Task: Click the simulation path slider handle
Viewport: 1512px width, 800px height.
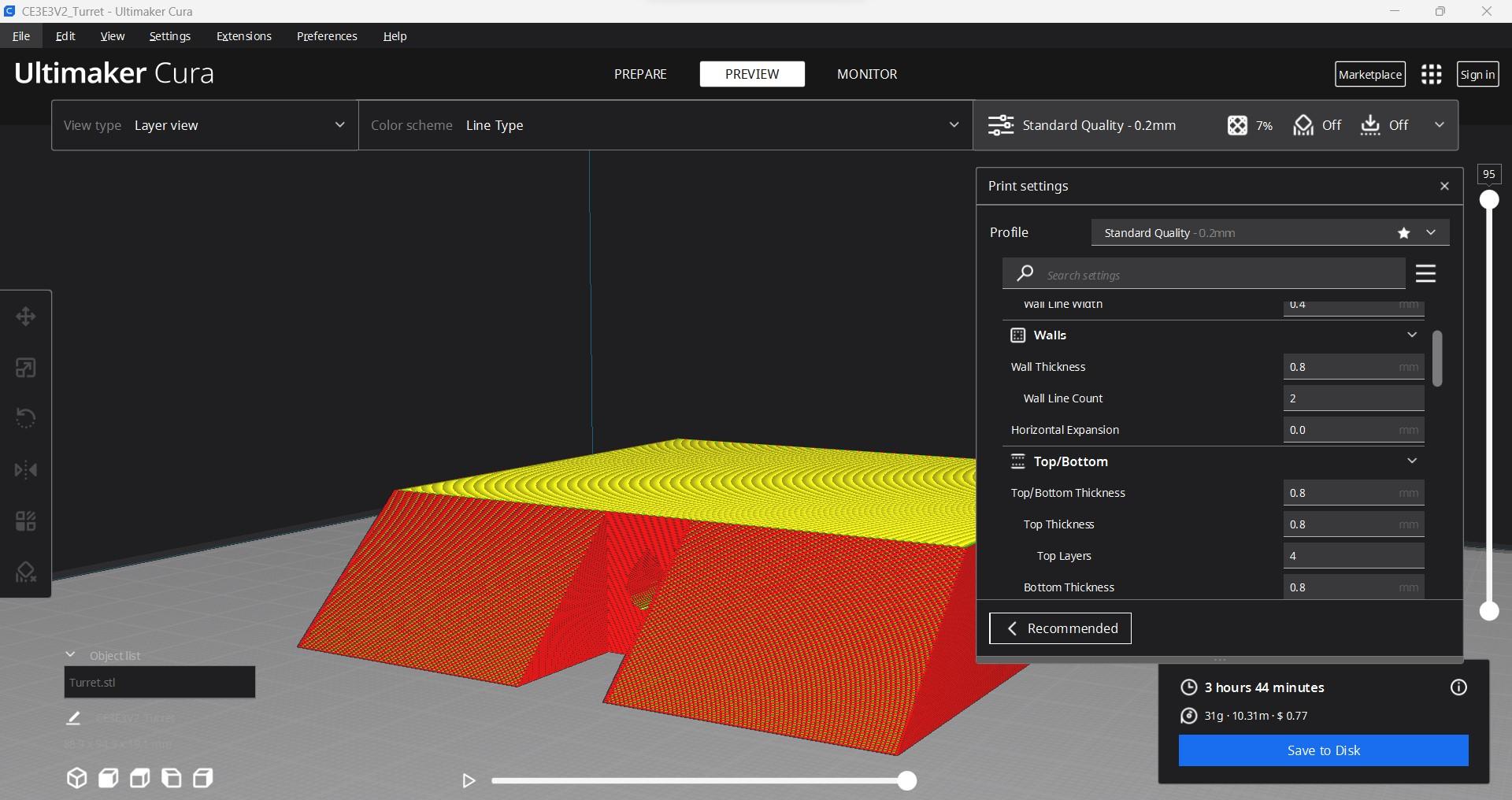Action: click(907, 780)
